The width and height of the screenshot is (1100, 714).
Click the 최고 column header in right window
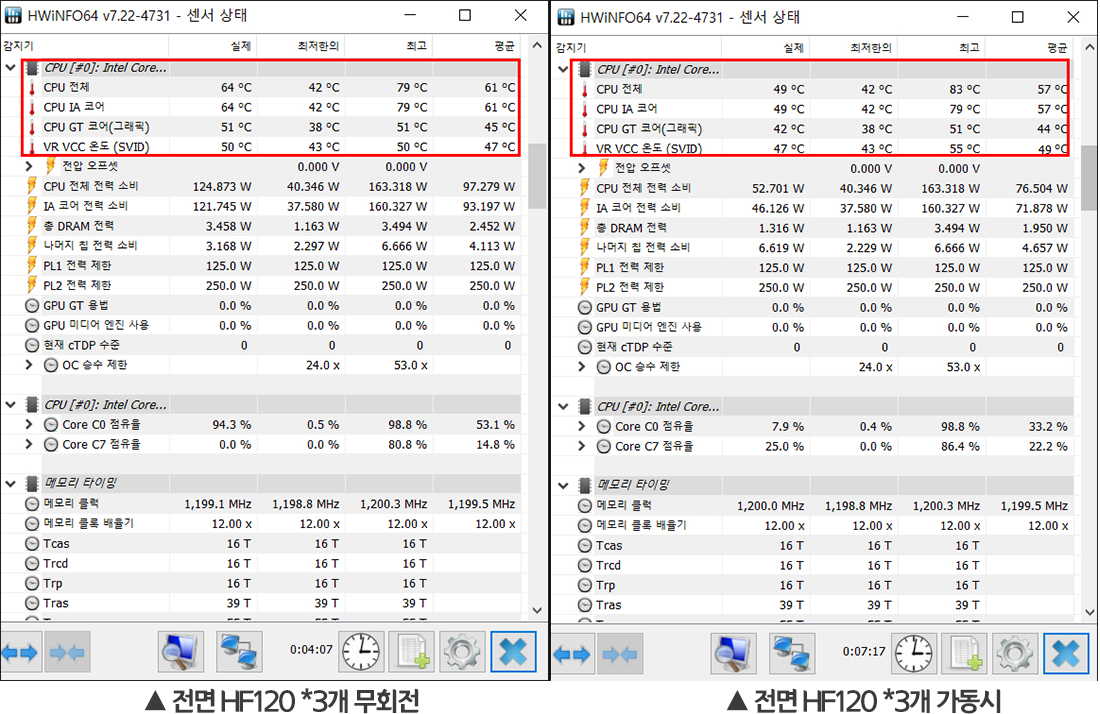(x=941, y=48)
